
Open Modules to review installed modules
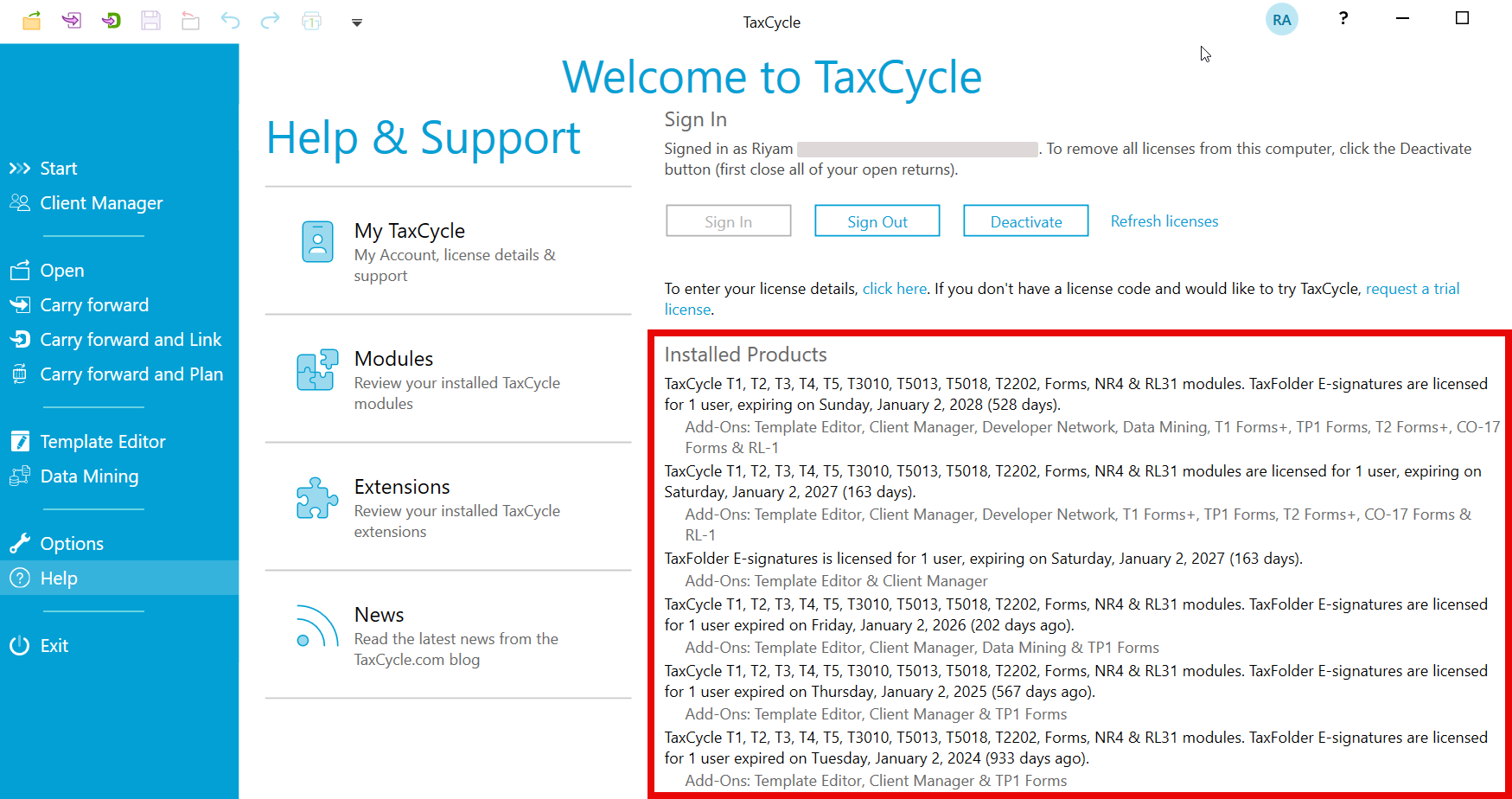pos(448,380)
